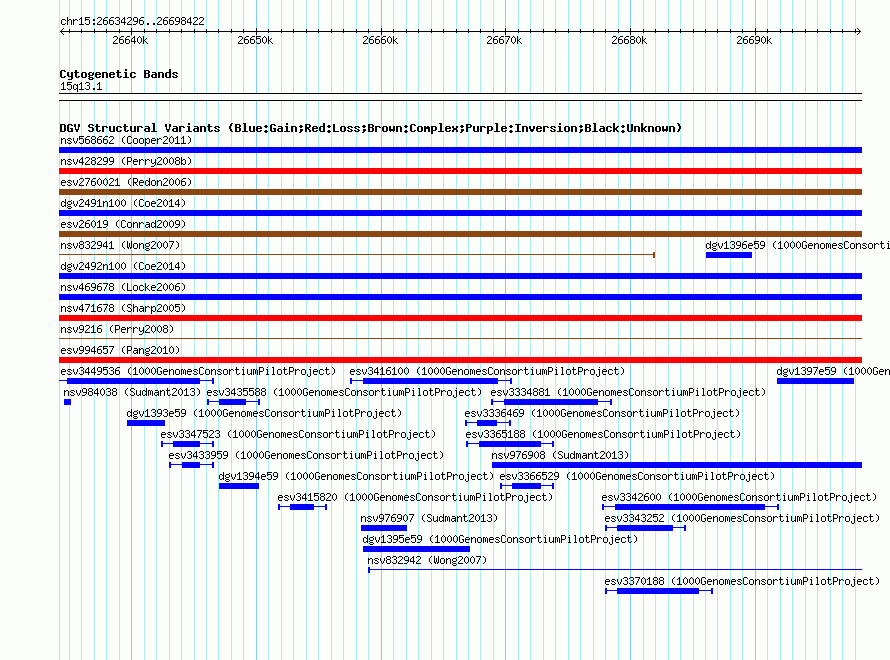
Task: Click the red bar under esv994657 (Pang2010)
Action: pos(460,360)
